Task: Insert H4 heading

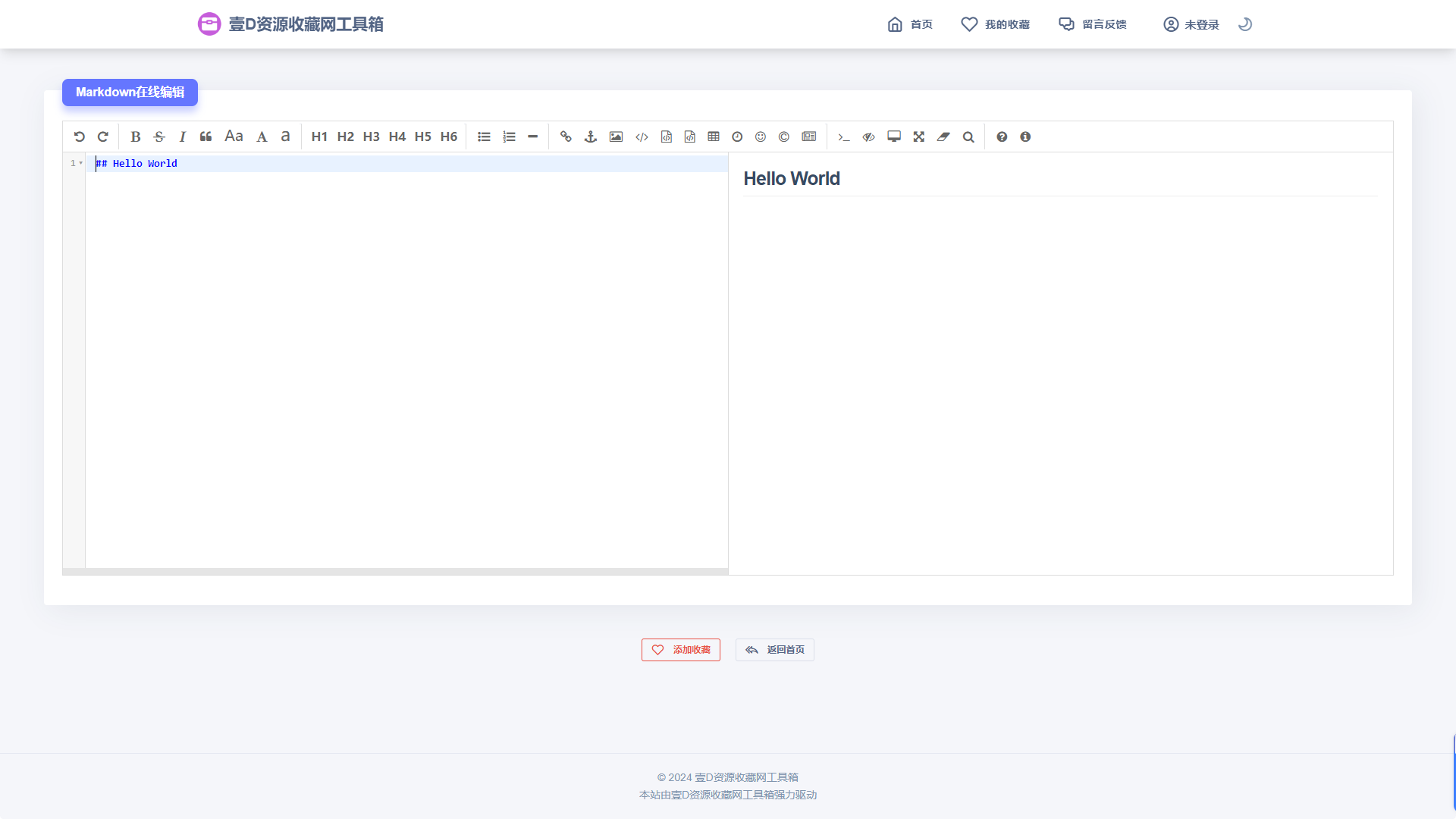Action: tap(397, 136)
